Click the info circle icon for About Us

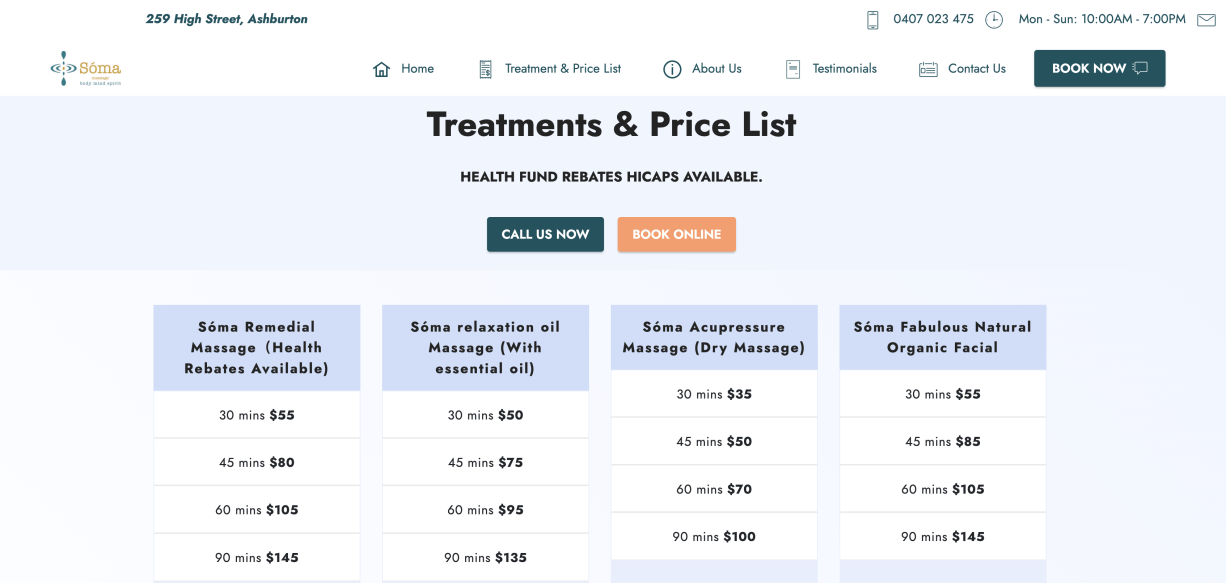click(672, 69)
